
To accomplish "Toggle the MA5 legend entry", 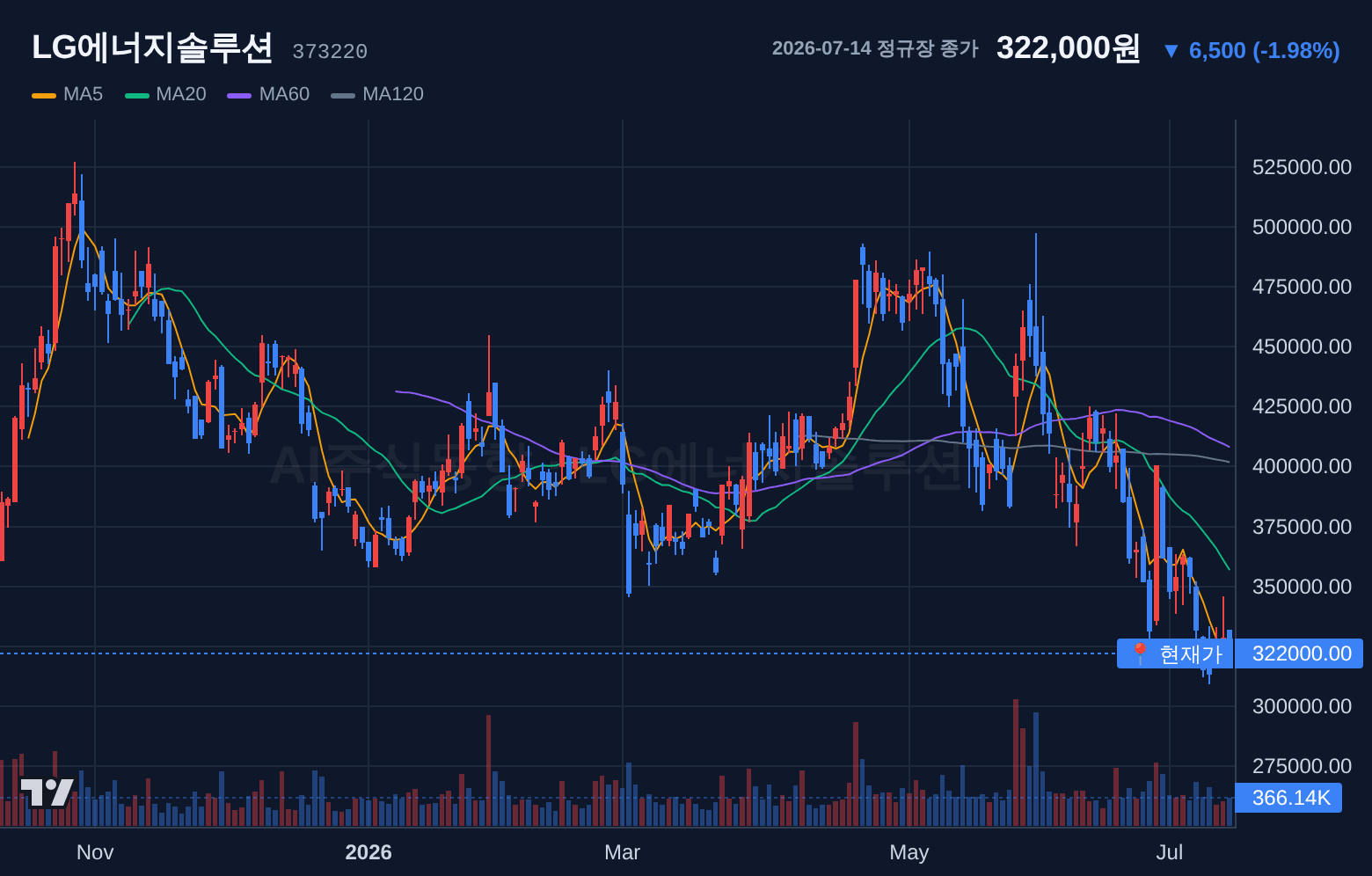I will pos(68,94).
